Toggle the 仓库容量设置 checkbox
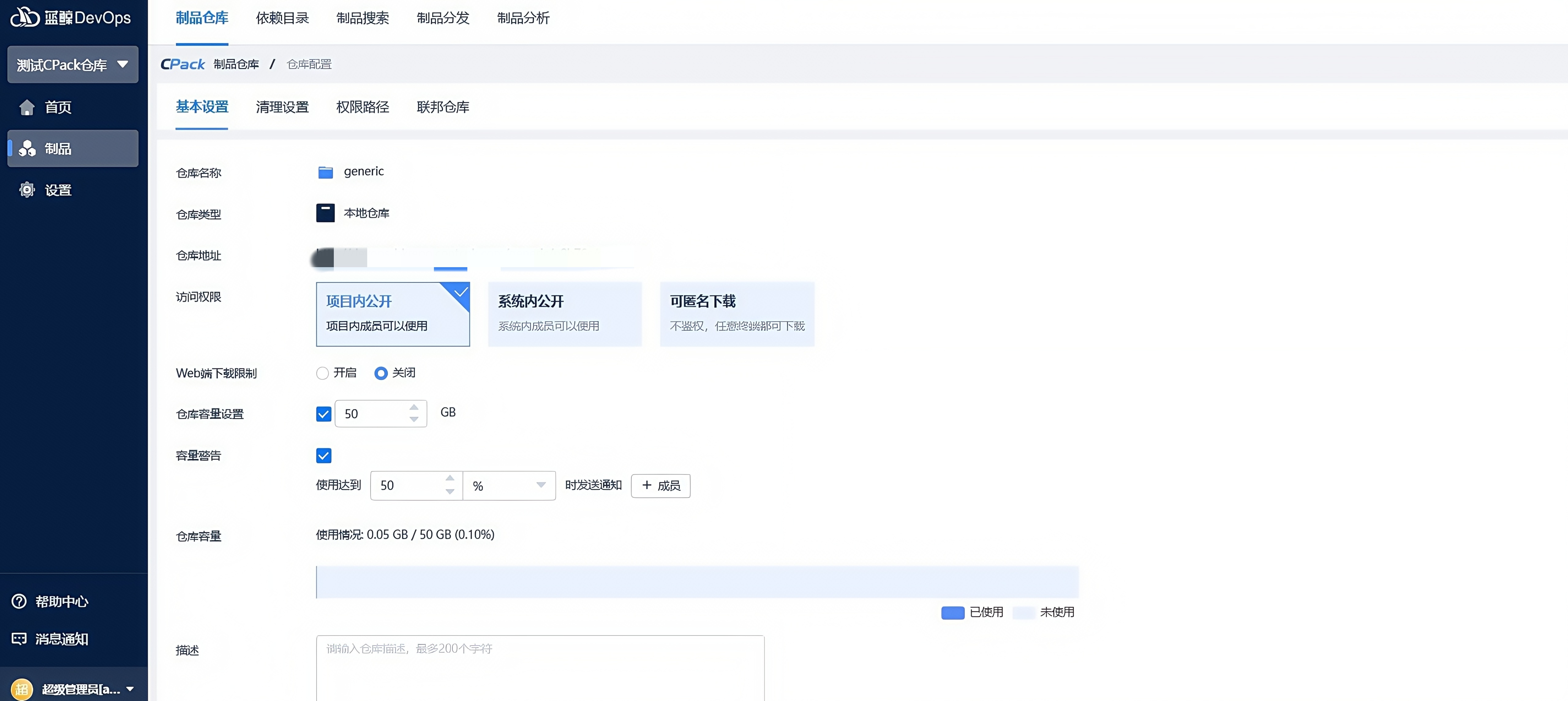The width and height of the screenshot is (1568, 701). (x=324, y=414)
